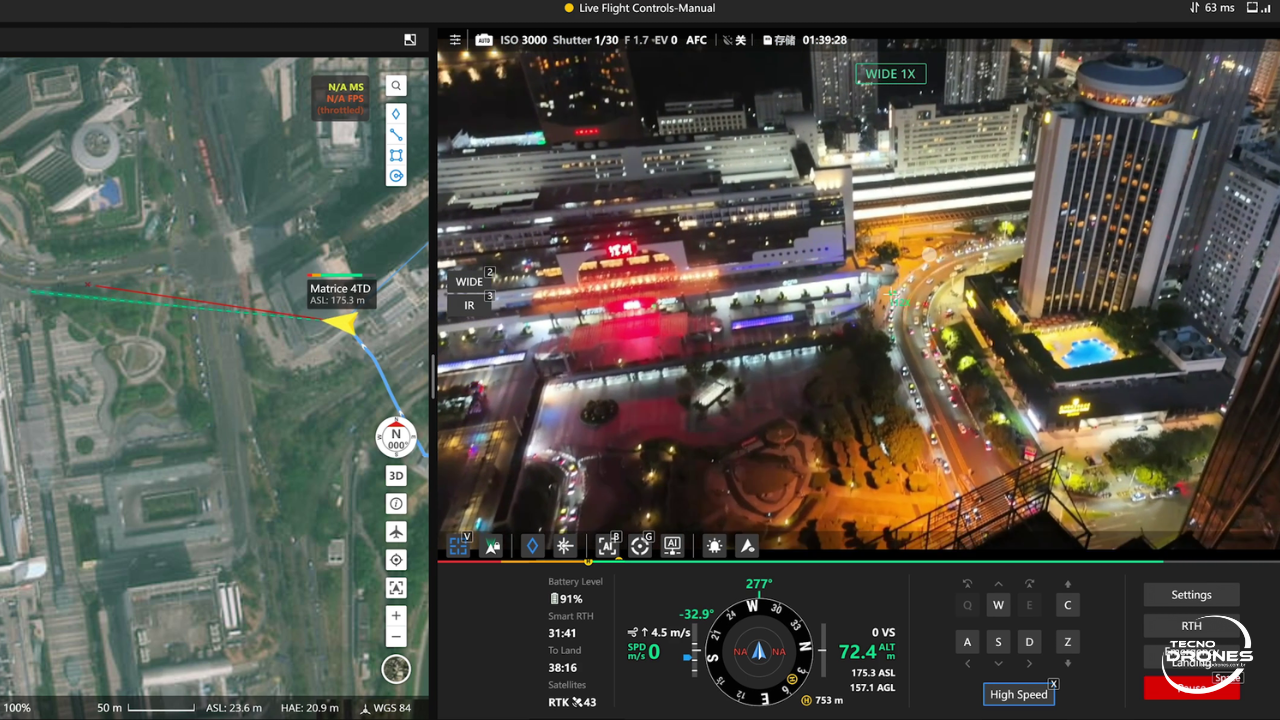Screen dimensions: 1280x720
Task: Center map on aircraft icon
Action: point(396,532)
